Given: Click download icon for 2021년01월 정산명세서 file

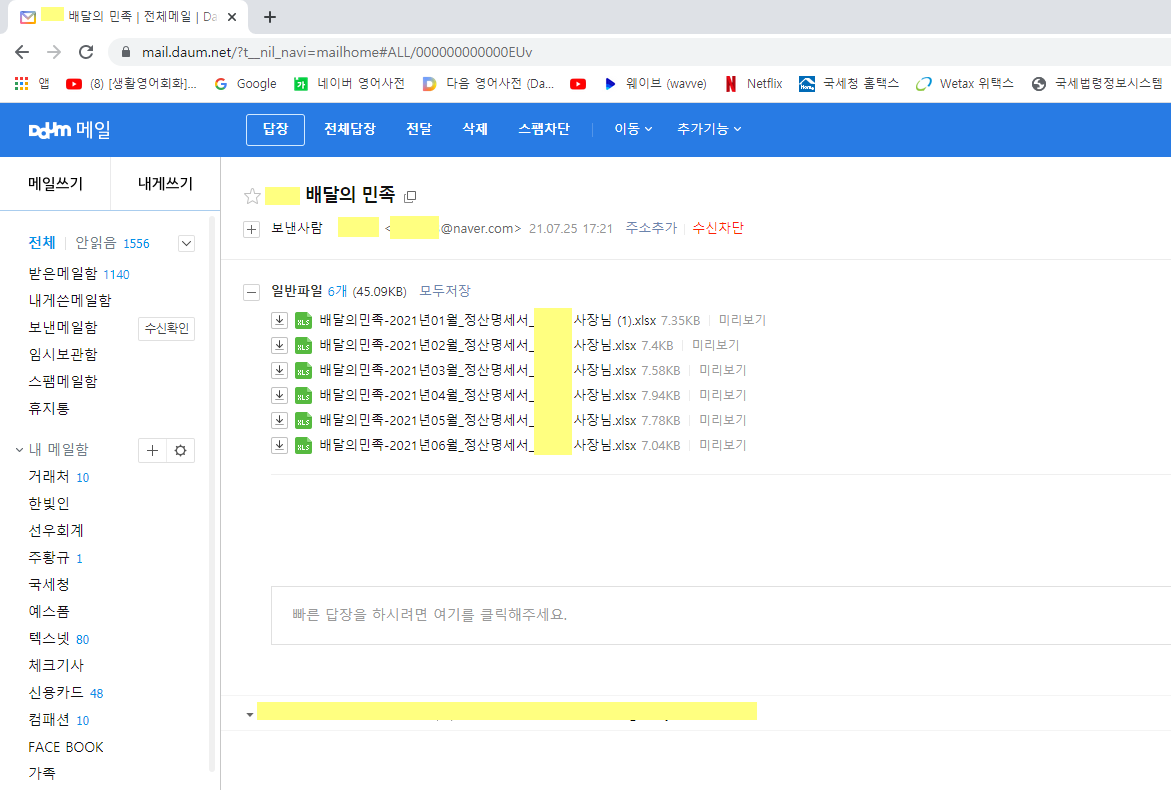Looking at the screenshot, I should tap(280, 320).
